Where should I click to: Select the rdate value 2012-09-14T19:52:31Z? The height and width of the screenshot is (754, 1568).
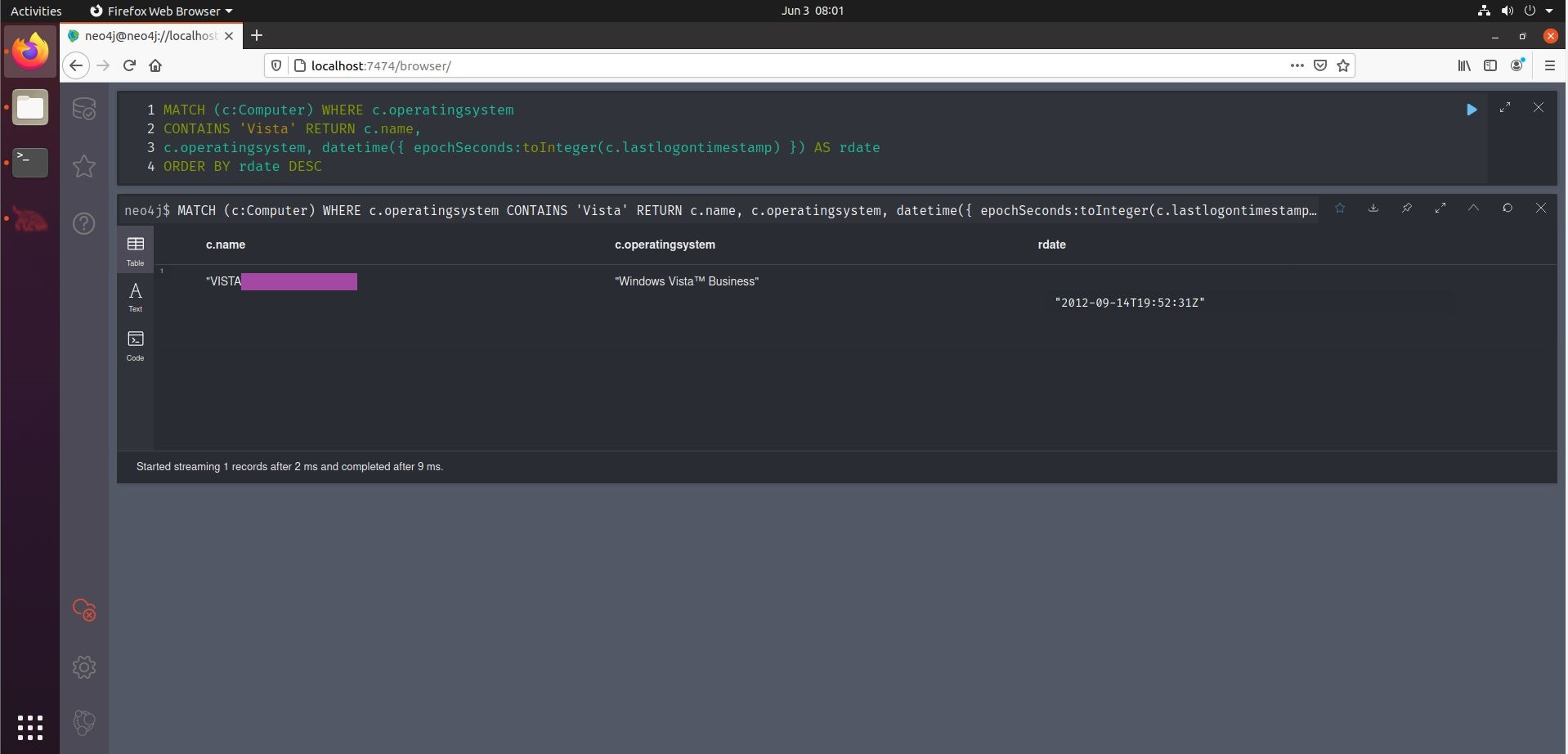(1130, 303)
